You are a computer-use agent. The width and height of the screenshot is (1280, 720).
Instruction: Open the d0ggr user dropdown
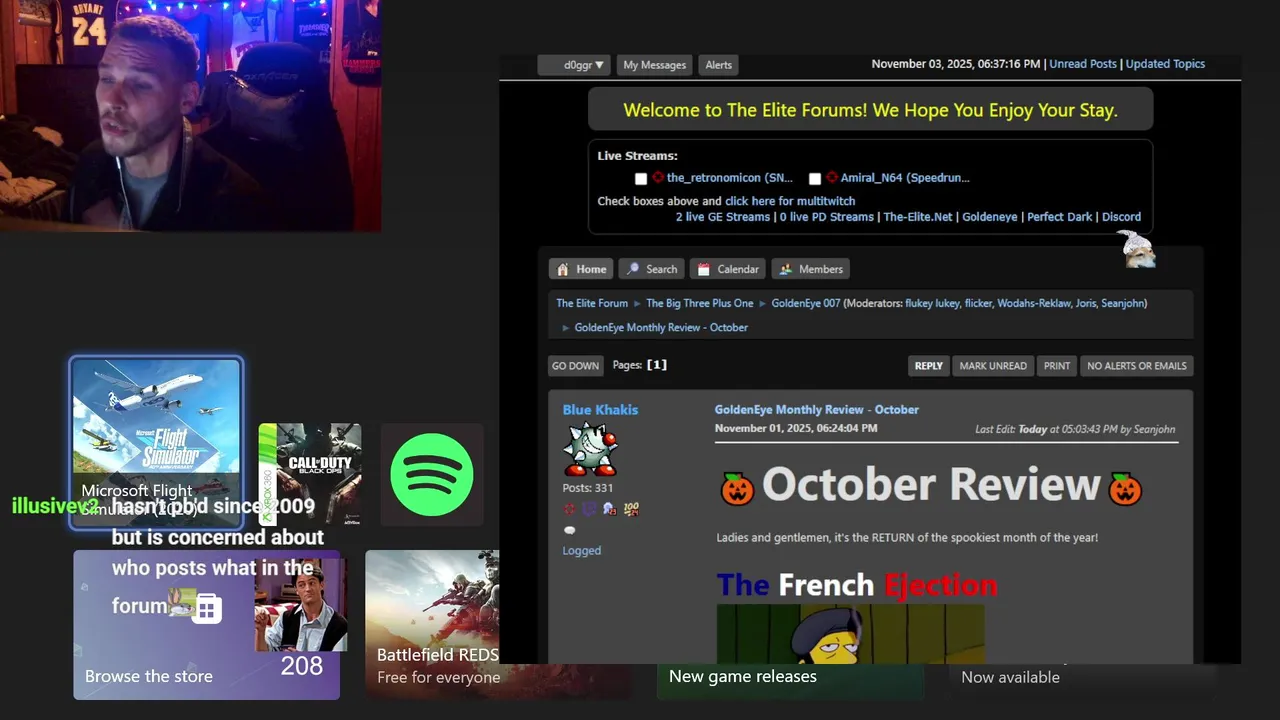tap(573, 65)
